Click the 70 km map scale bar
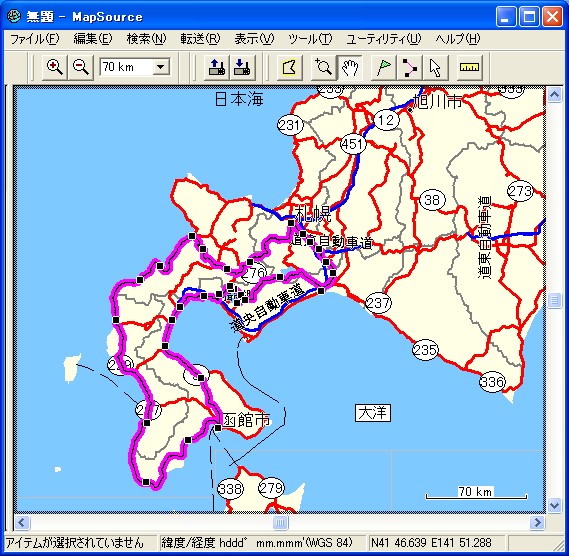569x556 pixels. pos(476,492)
